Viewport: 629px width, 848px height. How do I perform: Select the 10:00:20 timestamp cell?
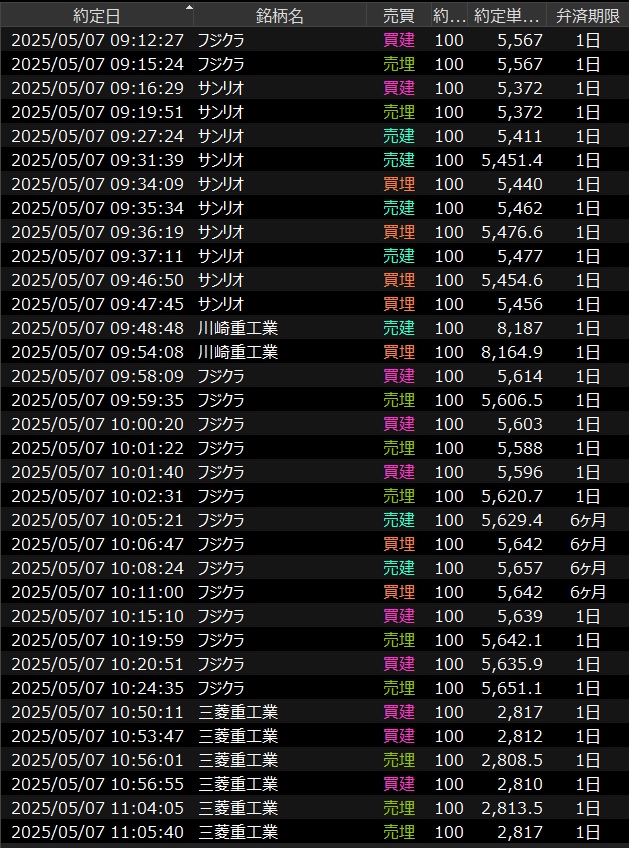pos(97,423)
